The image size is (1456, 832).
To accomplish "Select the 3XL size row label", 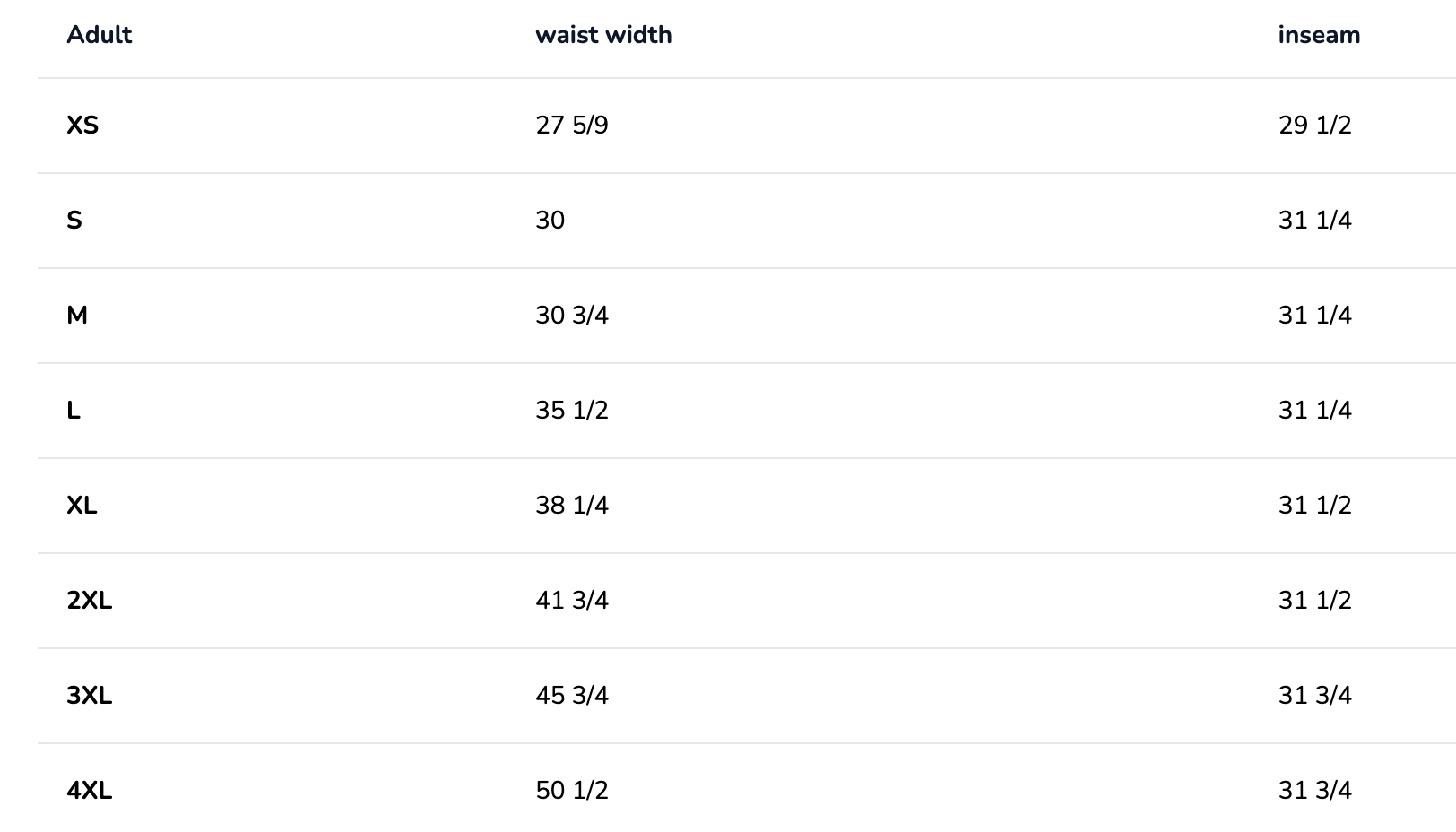I will click(90, 696).
